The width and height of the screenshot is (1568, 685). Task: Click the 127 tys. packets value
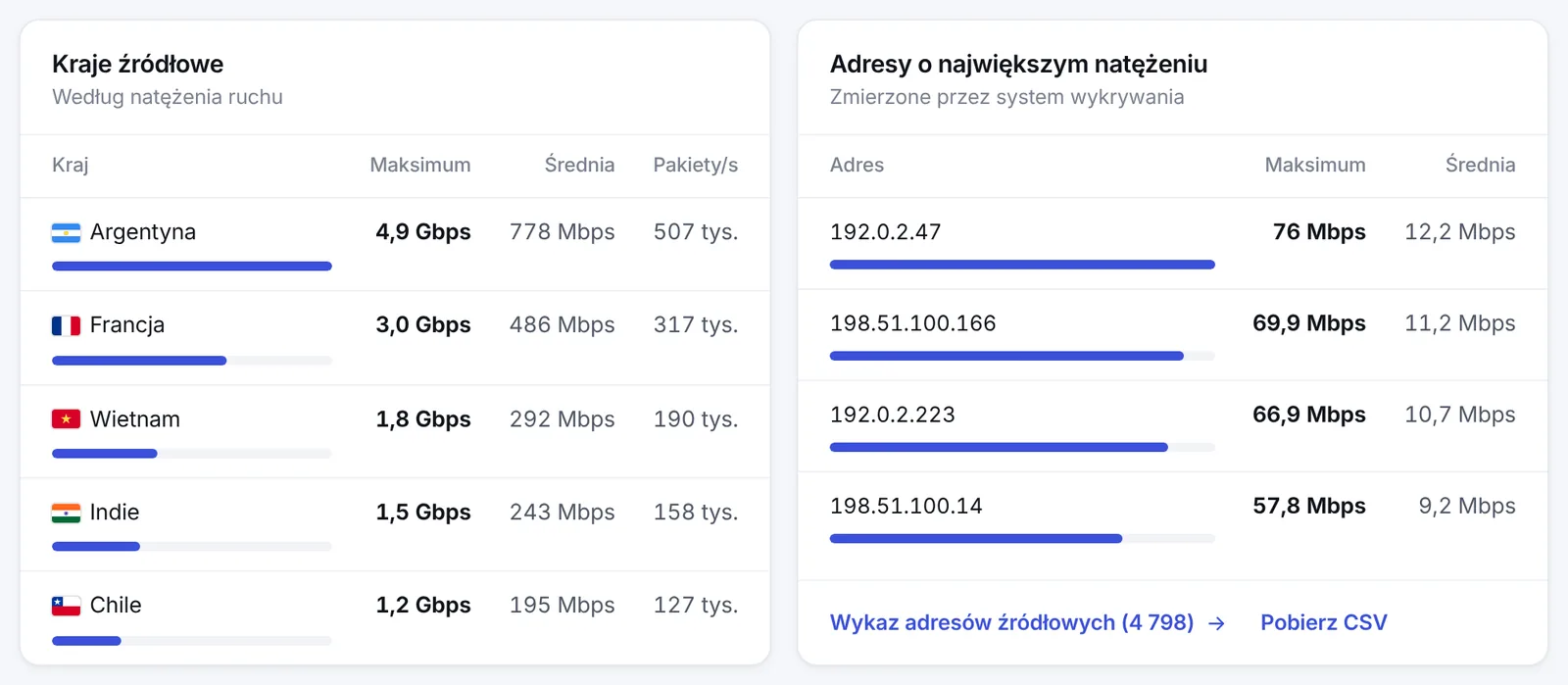tap(696, 606)
